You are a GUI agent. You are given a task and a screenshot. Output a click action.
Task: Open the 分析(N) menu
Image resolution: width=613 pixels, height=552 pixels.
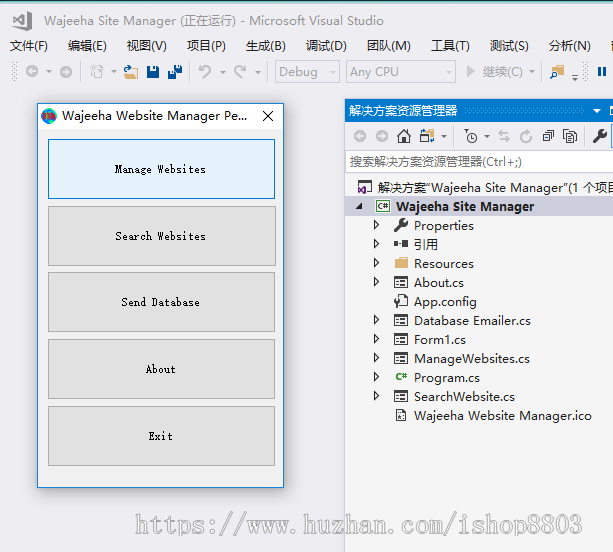coord(569,46)
